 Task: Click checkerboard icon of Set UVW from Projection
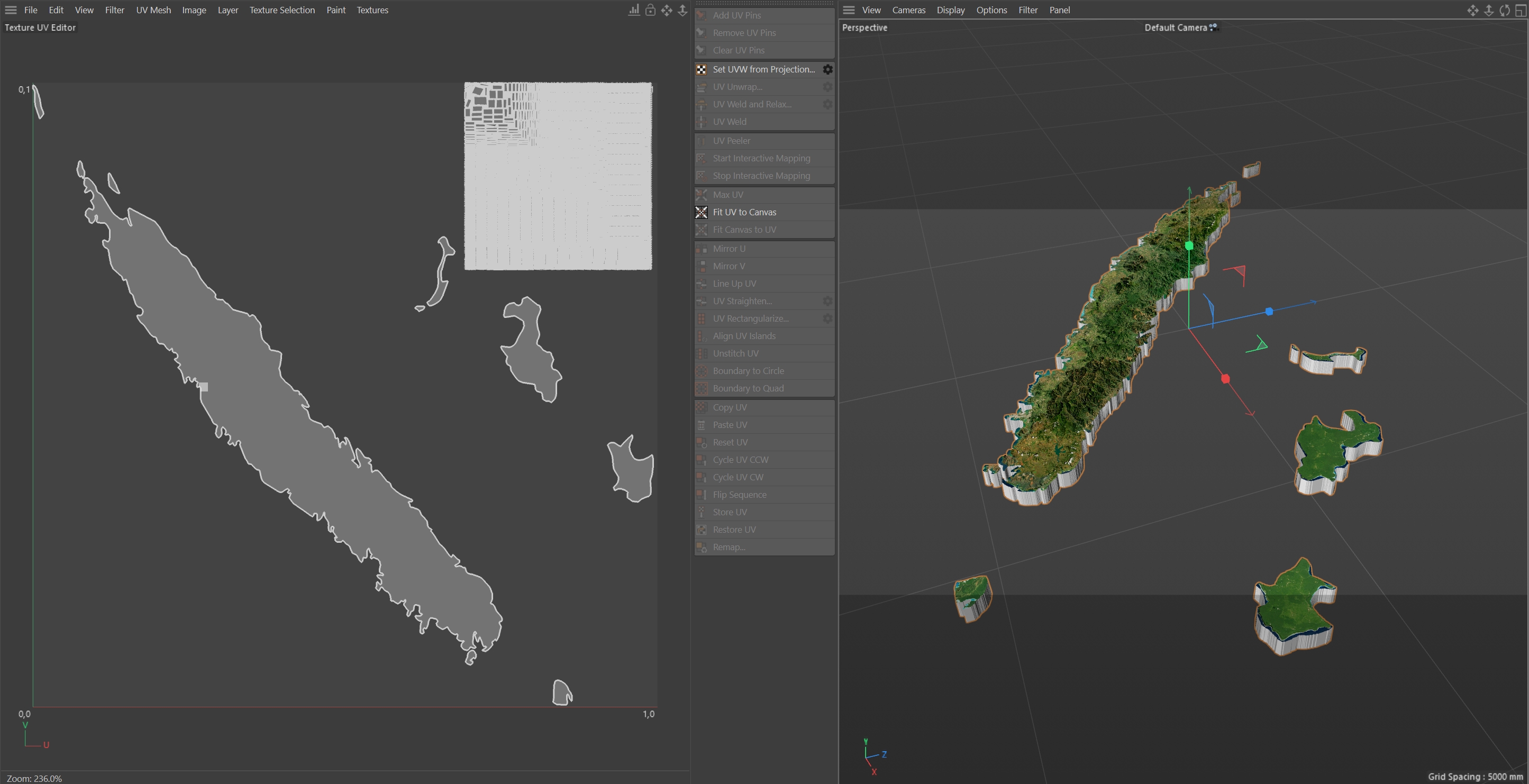pos(702,69)
